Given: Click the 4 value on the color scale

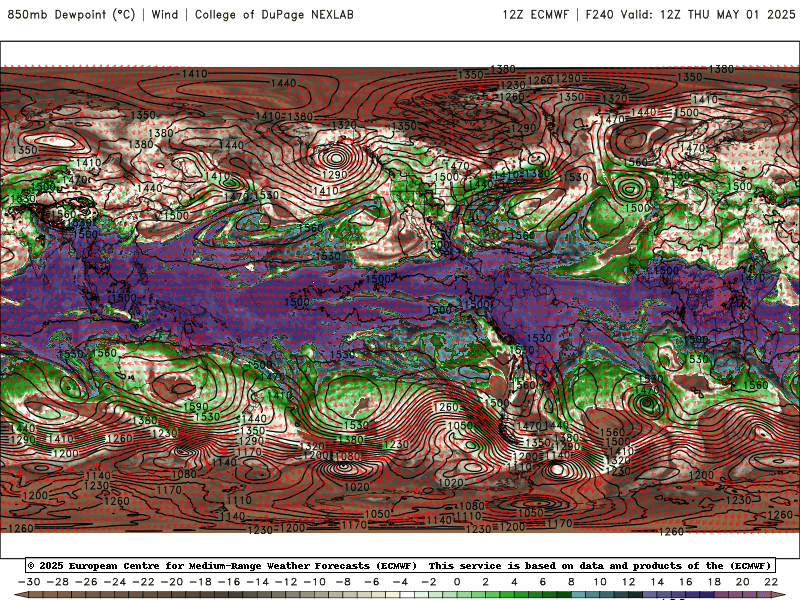Looking at the screenshot, I should tap(514, 582).
